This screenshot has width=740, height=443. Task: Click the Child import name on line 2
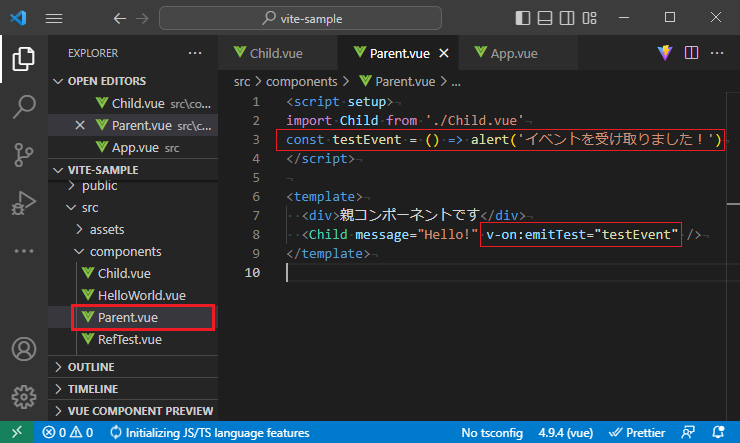coord(359,120)
